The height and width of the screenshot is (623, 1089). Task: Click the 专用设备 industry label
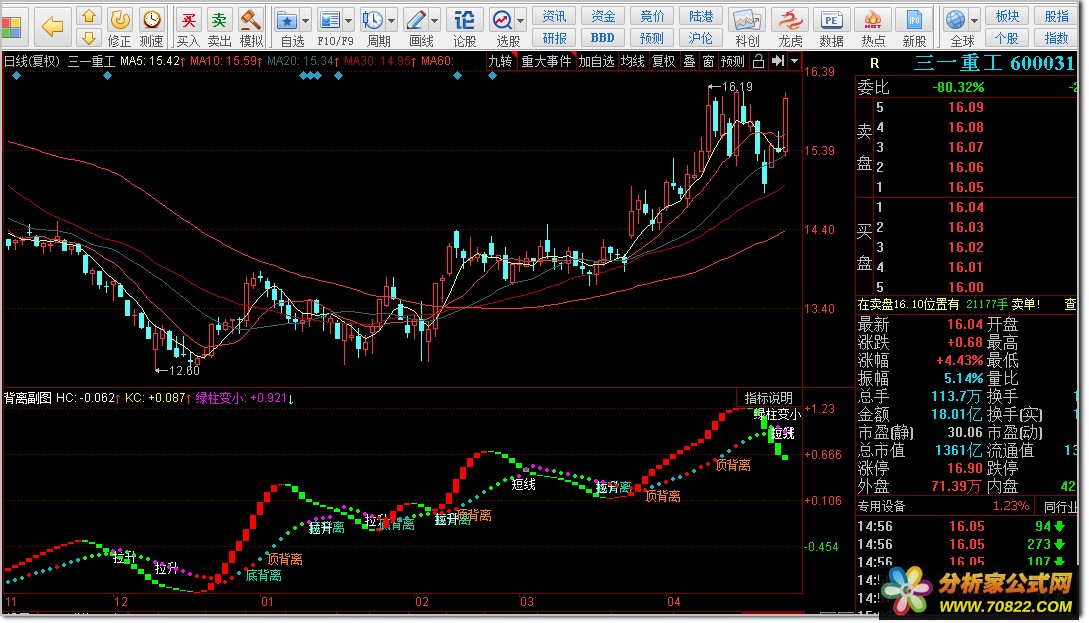881,506
